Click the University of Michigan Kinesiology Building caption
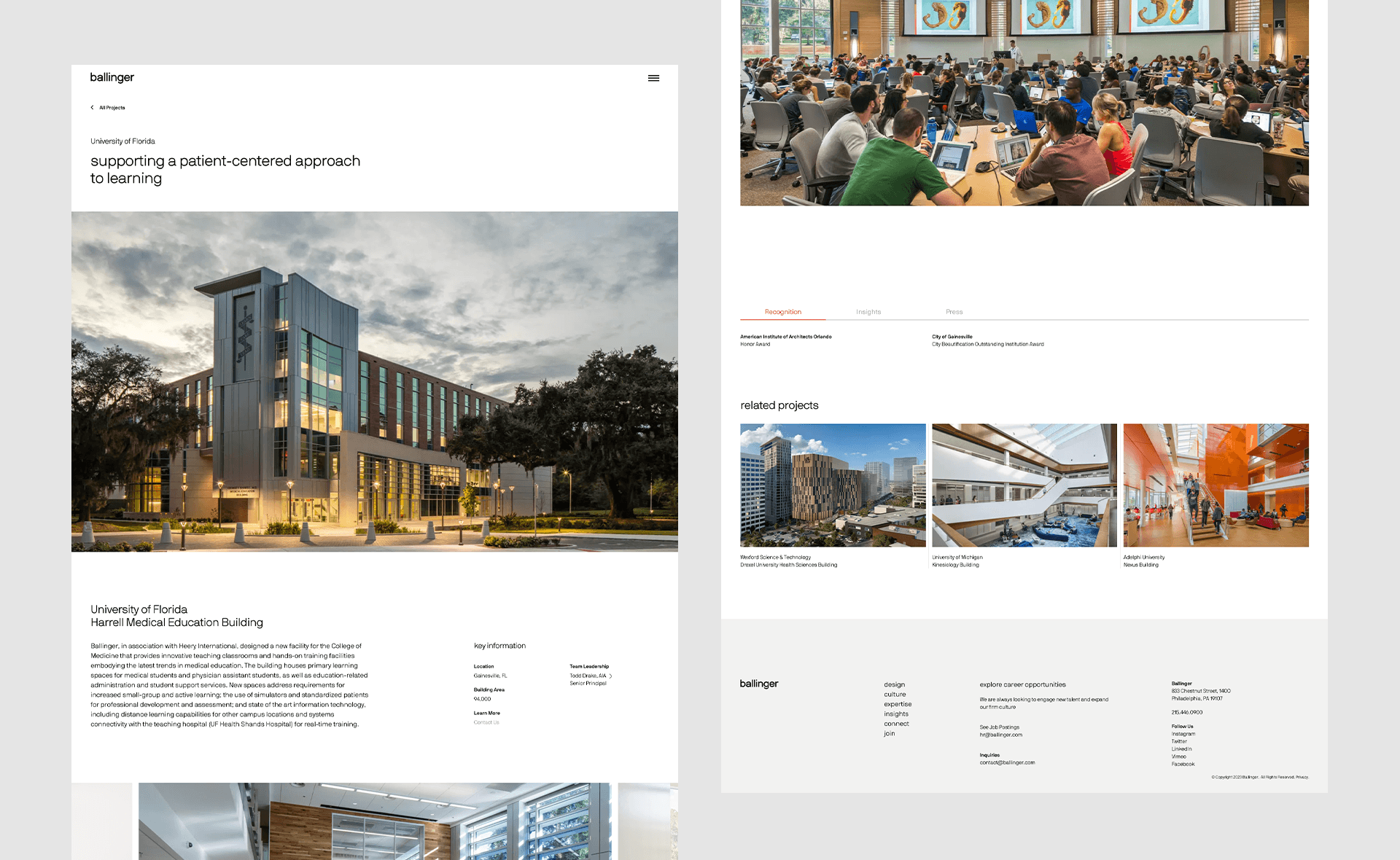 point(957,561)
